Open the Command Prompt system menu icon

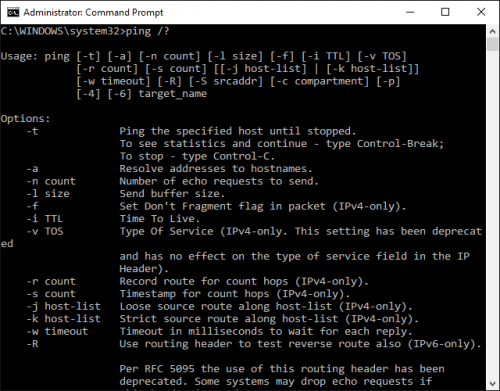13,12
